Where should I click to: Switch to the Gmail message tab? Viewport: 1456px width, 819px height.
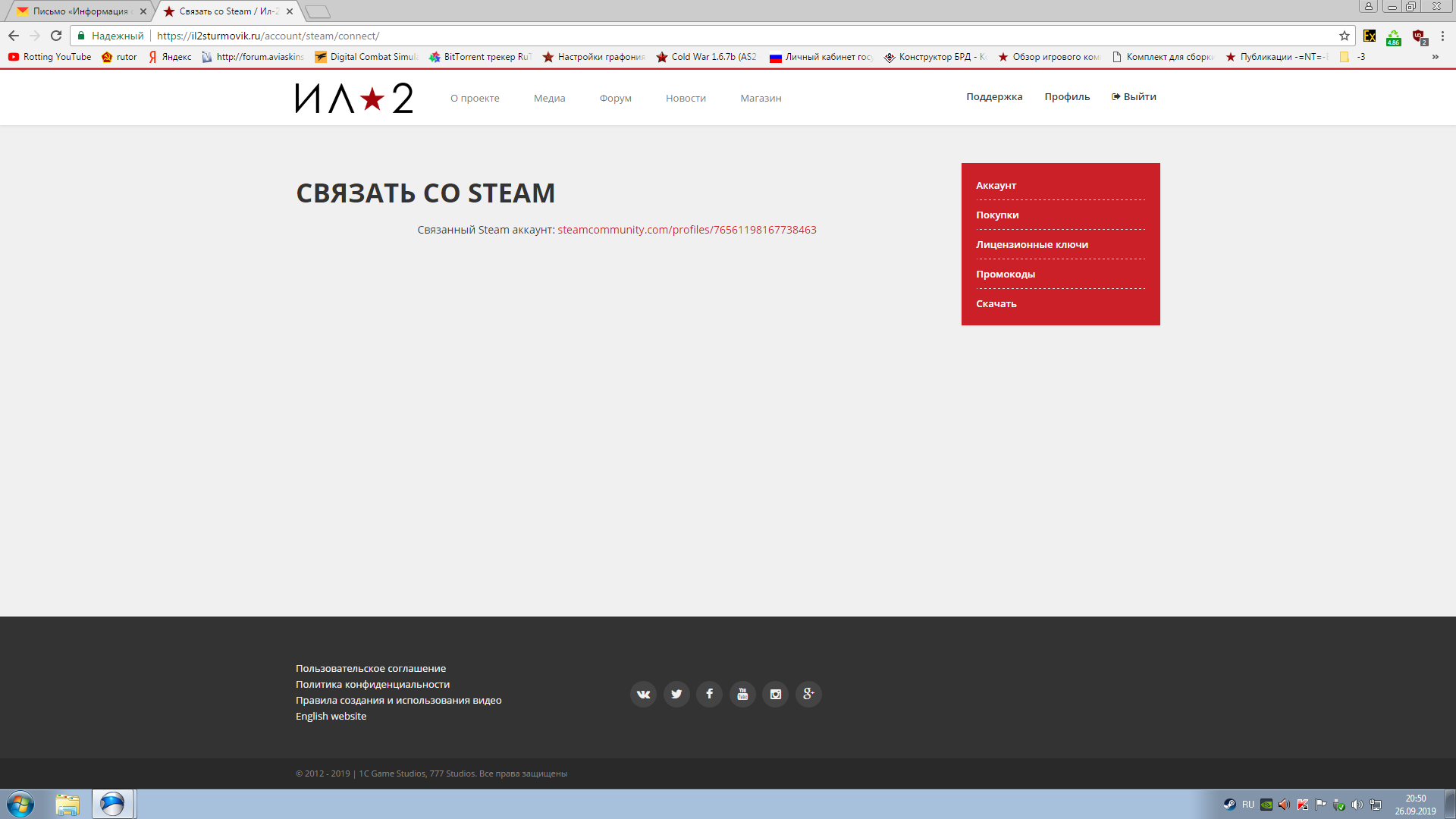[80, 11]
